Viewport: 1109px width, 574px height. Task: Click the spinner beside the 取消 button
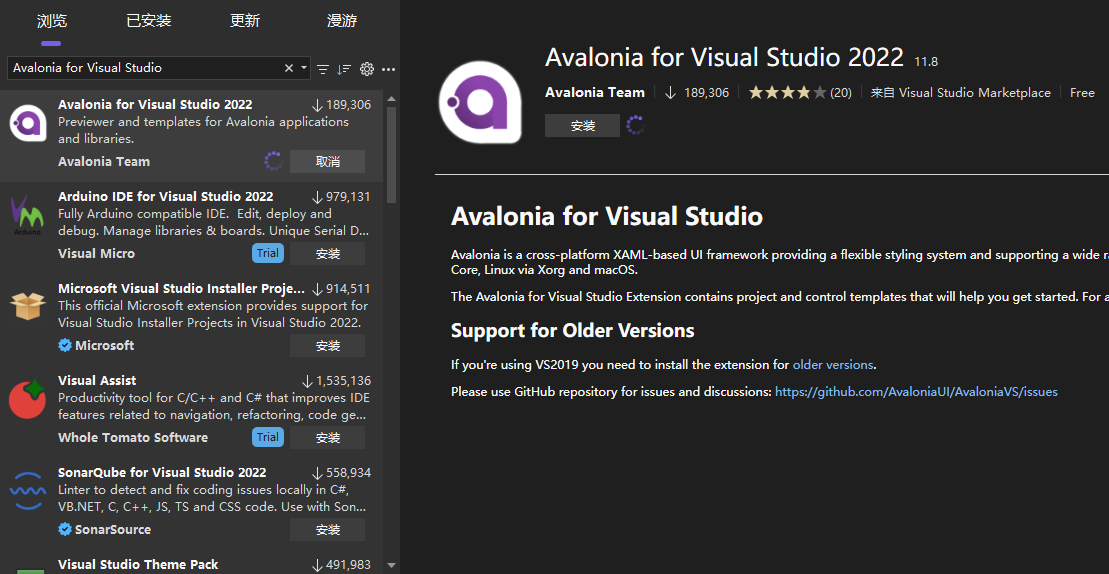pos(274,161)
